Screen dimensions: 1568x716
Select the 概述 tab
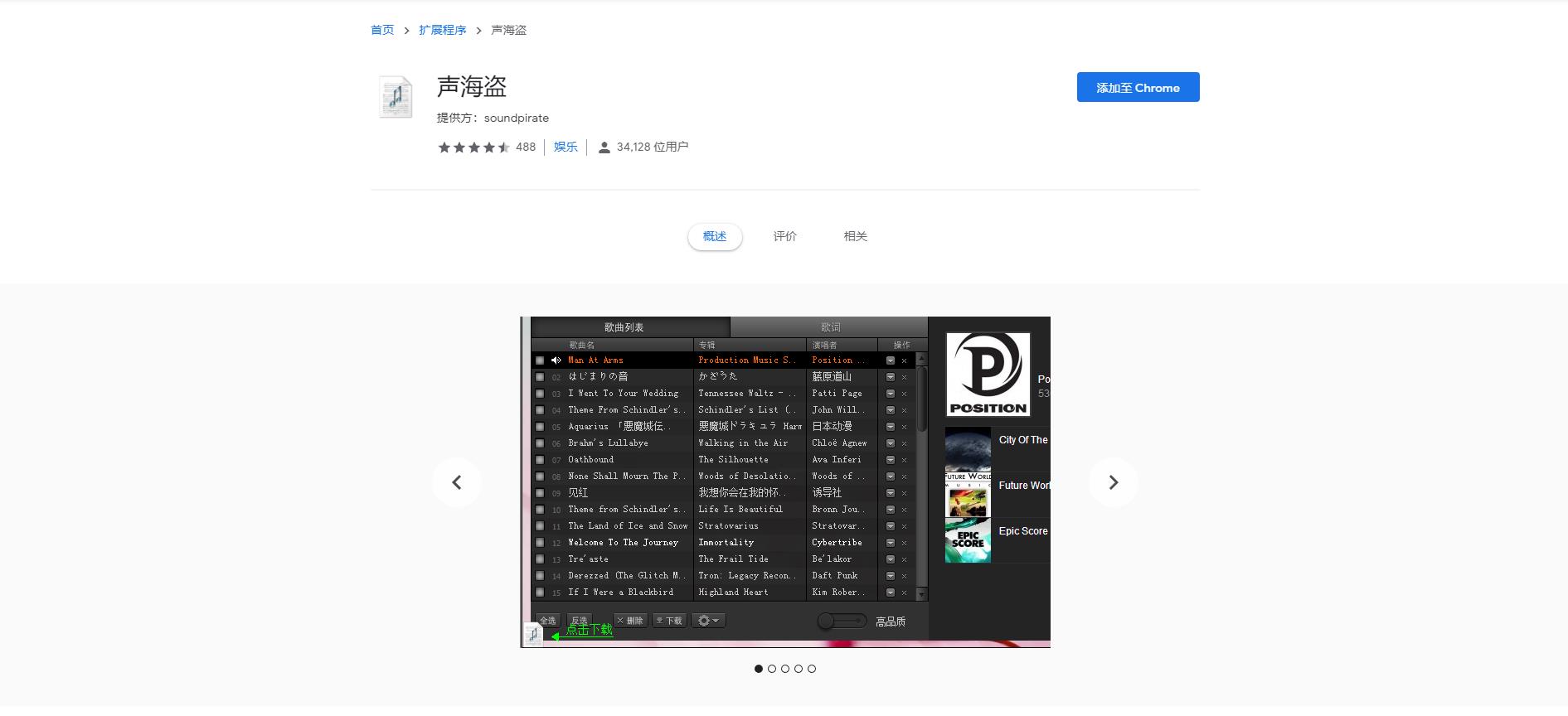pos(715,236)
